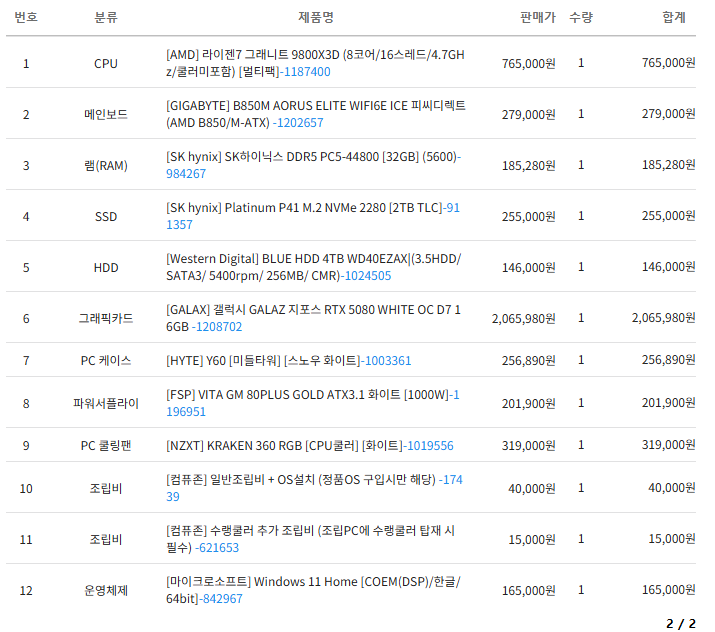Select the 운영체제 category cell
The height and width of the screenshot is (632, 715).
click(106, 591)
